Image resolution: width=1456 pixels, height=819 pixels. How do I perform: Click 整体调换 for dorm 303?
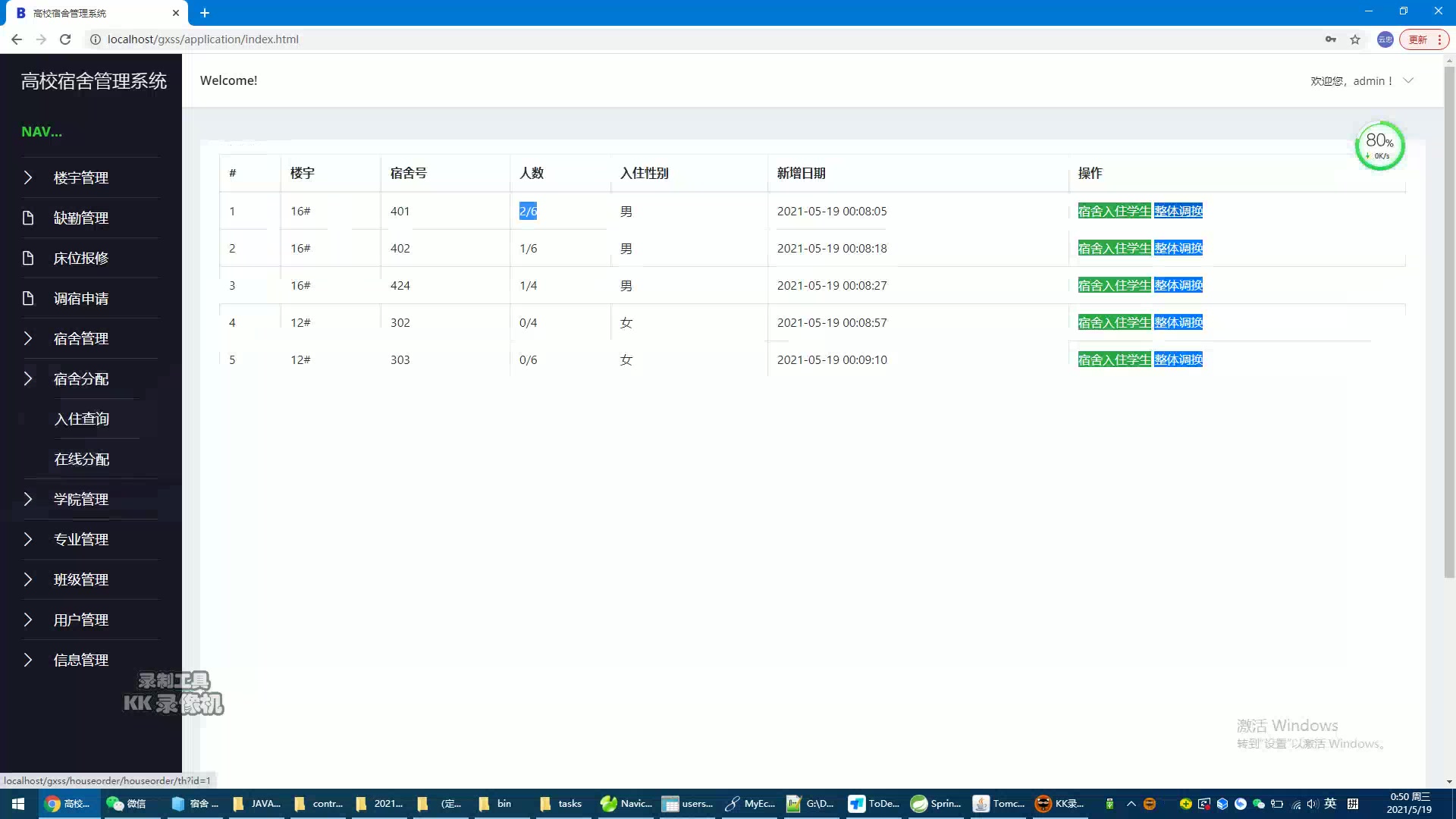tap(1178, 359)
